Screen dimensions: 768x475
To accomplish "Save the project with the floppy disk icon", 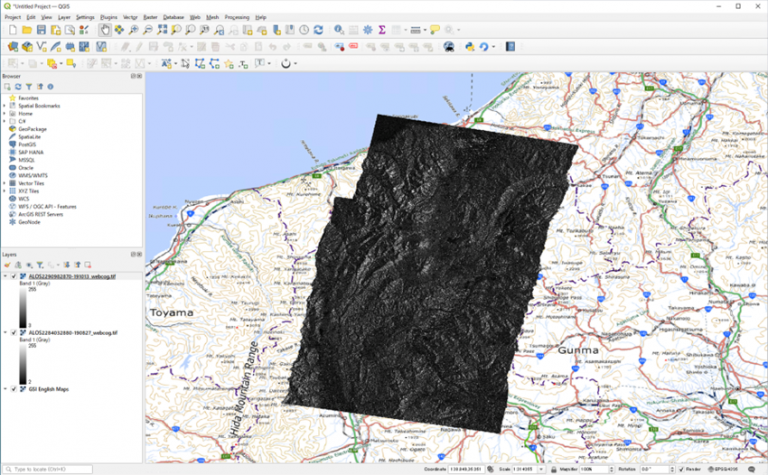I will (41, 30).
